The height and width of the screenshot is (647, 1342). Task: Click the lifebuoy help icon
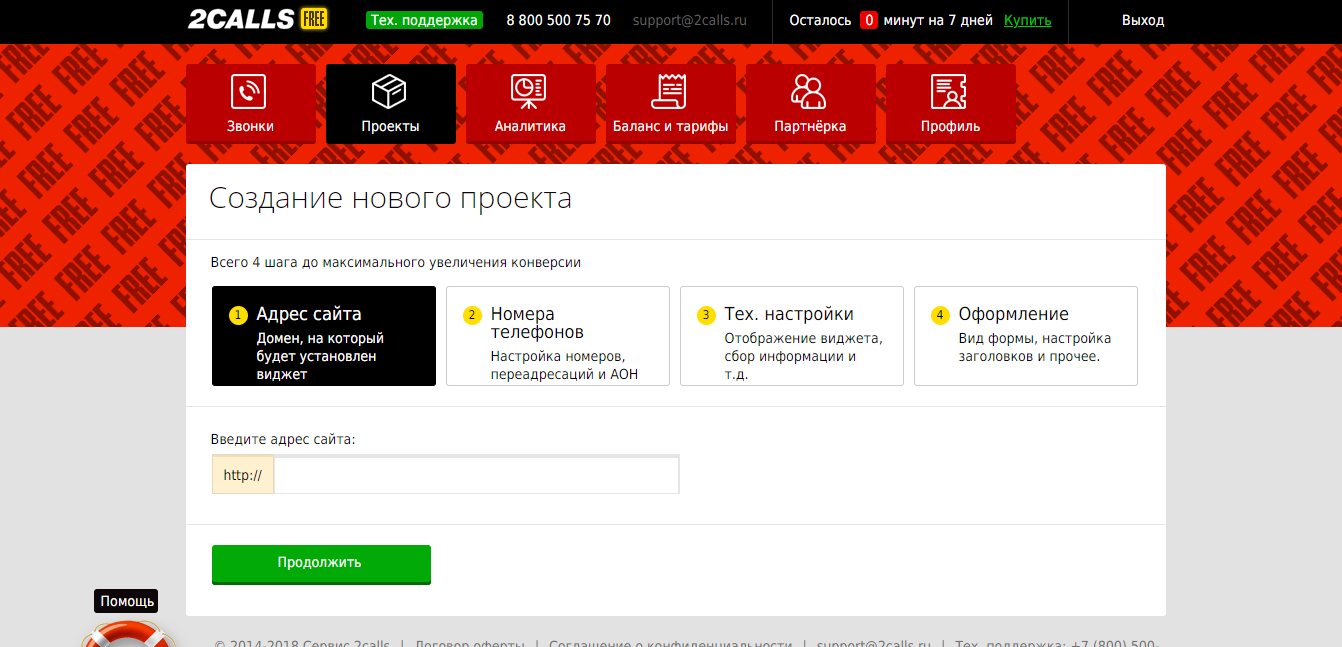point(126,635)
